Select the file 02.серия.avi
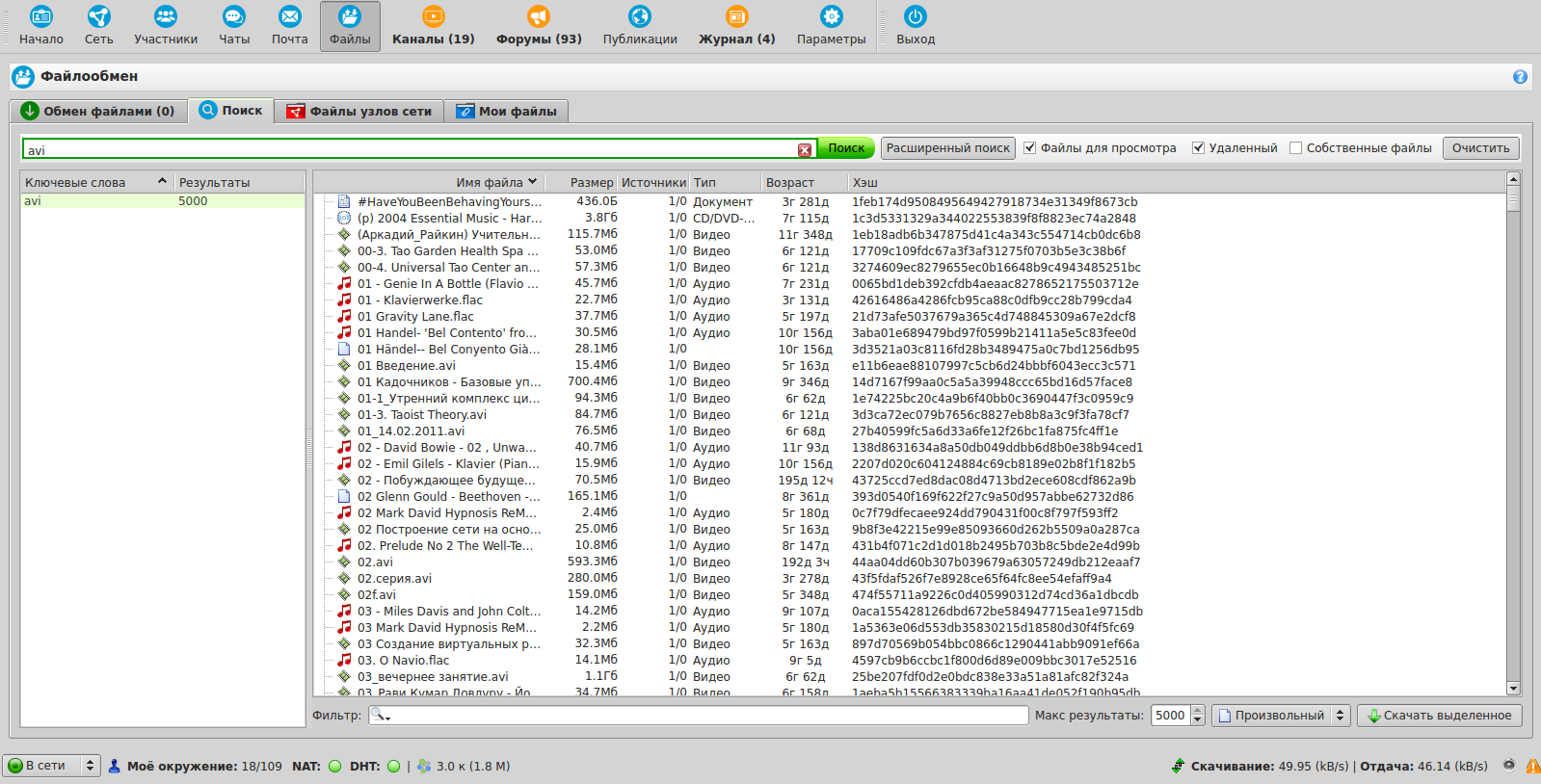1541x784 pixels. point(394,579)
